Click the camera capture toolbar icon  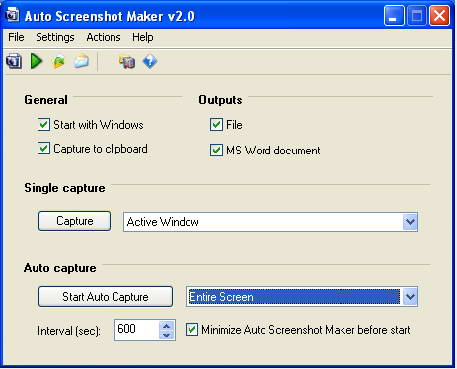[14, 61]
